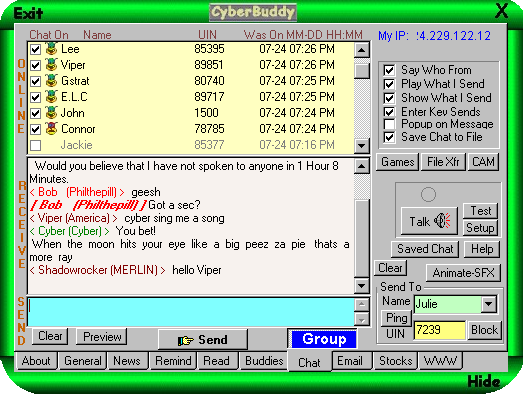Click the Help button
Image resolution: width=523 pixels, height=394 pixels.
[482, 249]
